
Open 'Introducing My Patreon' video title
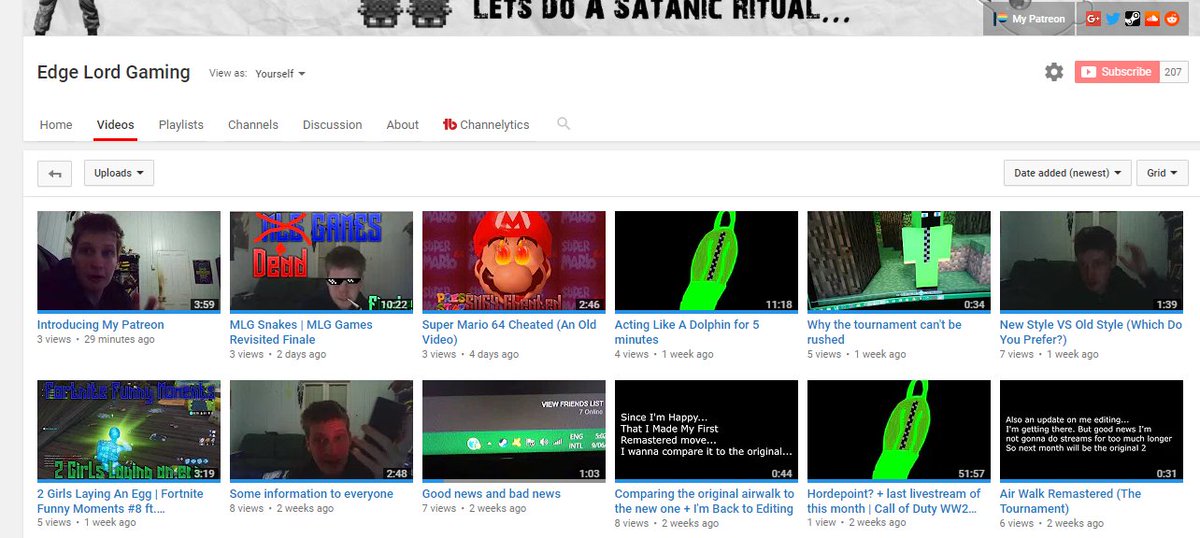pos(100,325)
